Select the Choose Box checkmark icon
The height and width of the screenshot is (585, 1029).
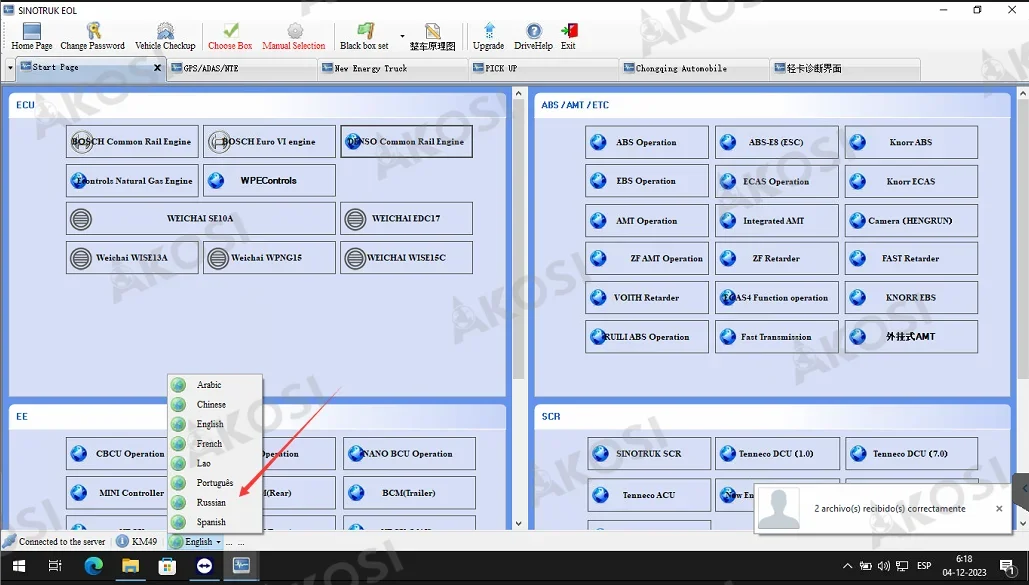pyautogui.click(x=230, y=31)
